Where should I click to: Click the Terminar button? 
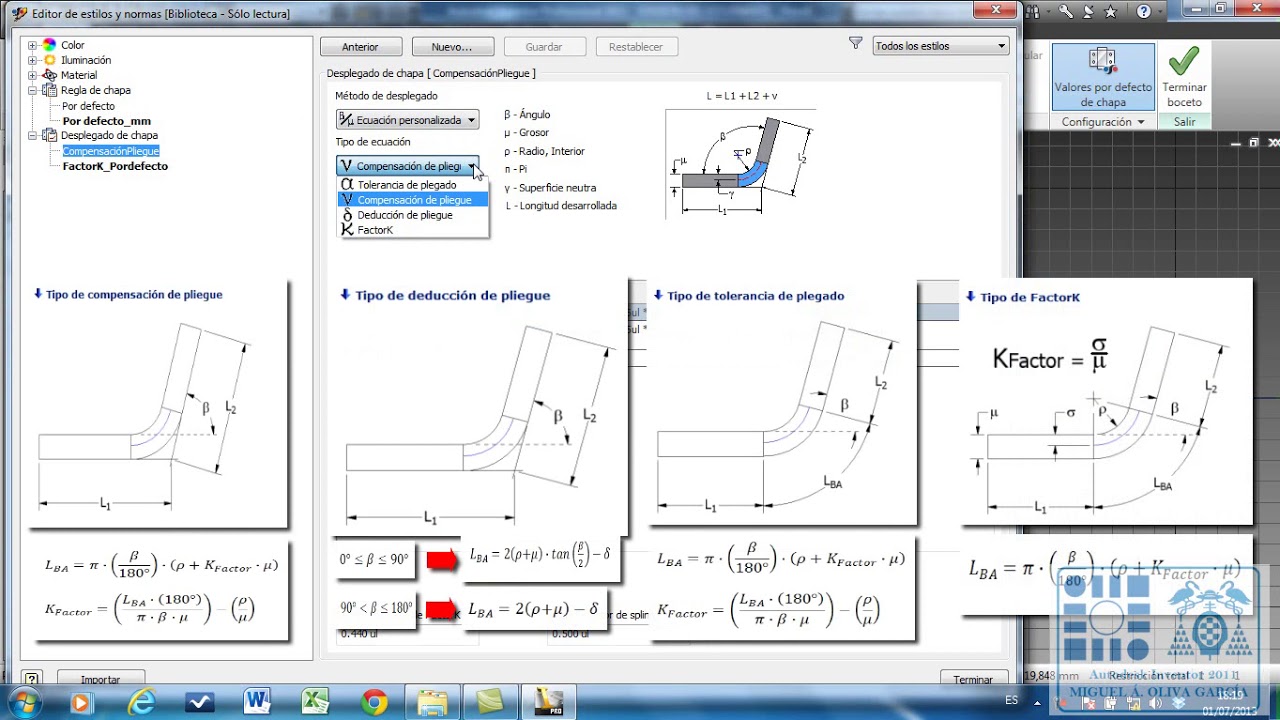(973, 679)
